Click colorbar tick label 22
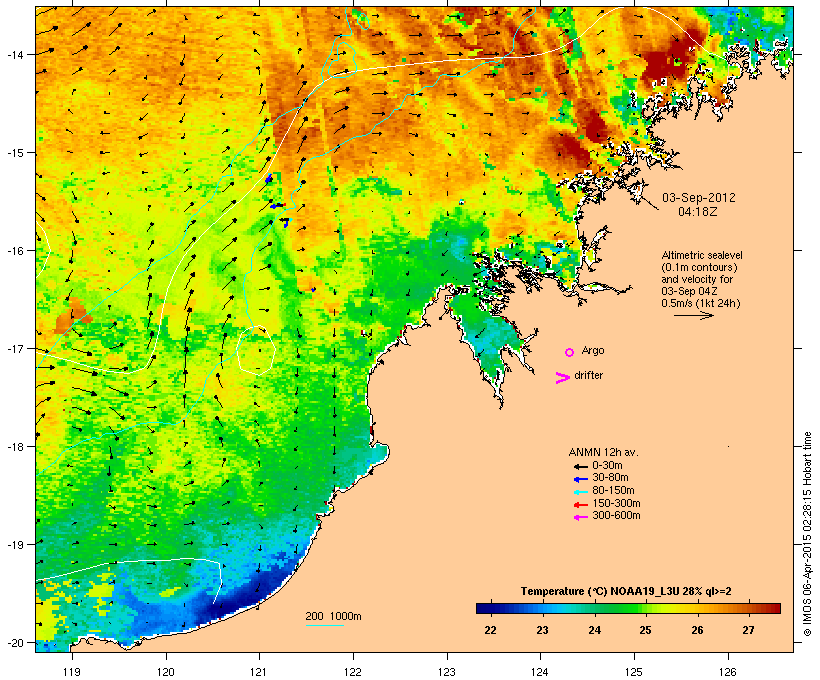The height and width of the screenshot is (680, 820). point(490,630)
